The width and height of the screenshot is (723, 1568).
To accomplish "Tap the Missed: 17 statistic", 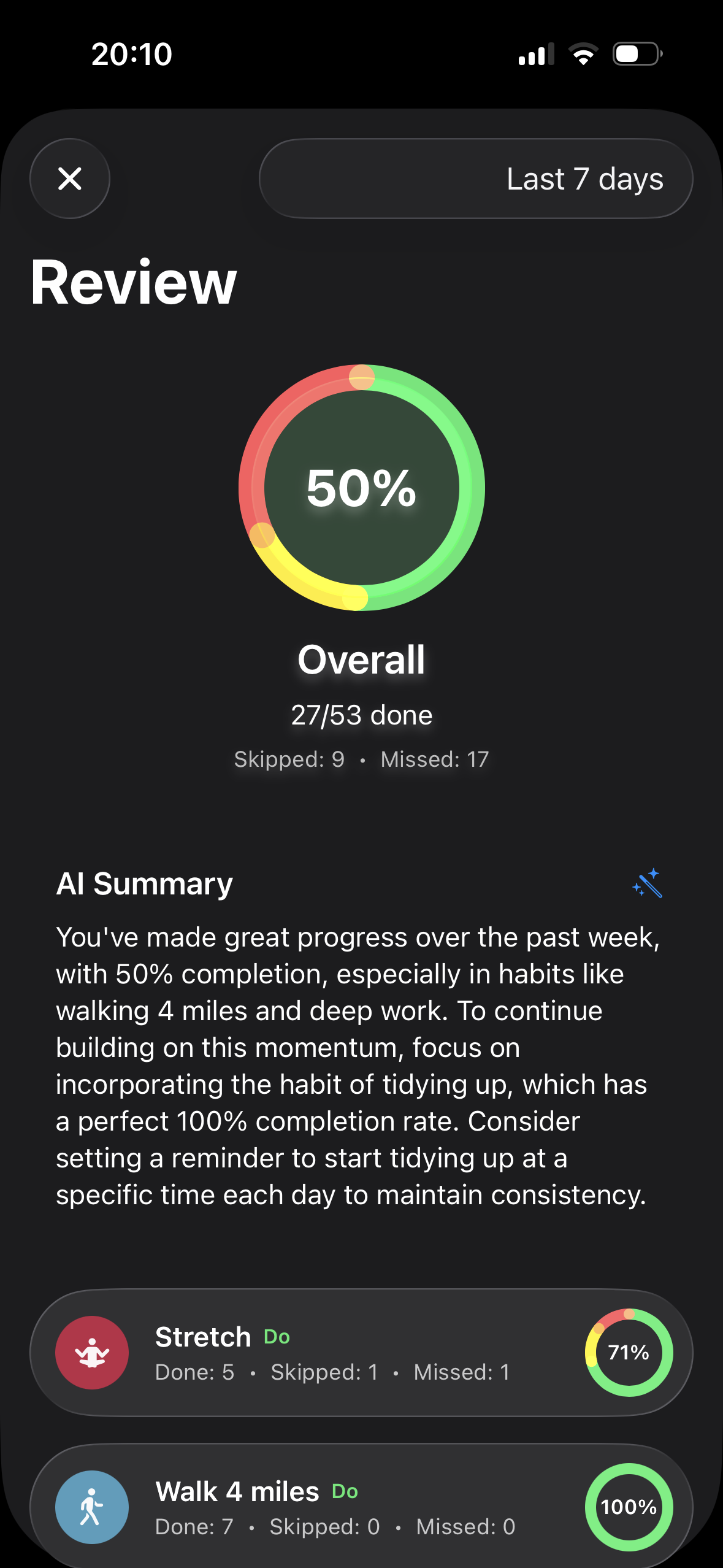I will click(435, 759).
